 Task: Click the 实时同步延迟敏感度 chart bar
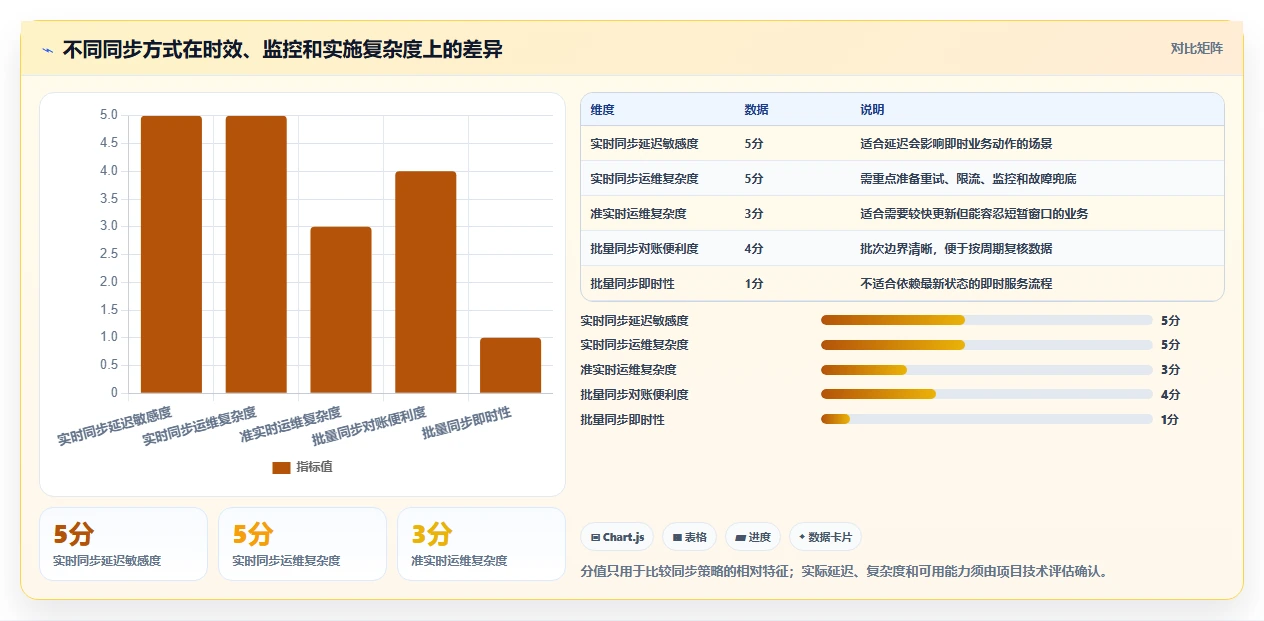pyautogui.click(x=171, y=254)
